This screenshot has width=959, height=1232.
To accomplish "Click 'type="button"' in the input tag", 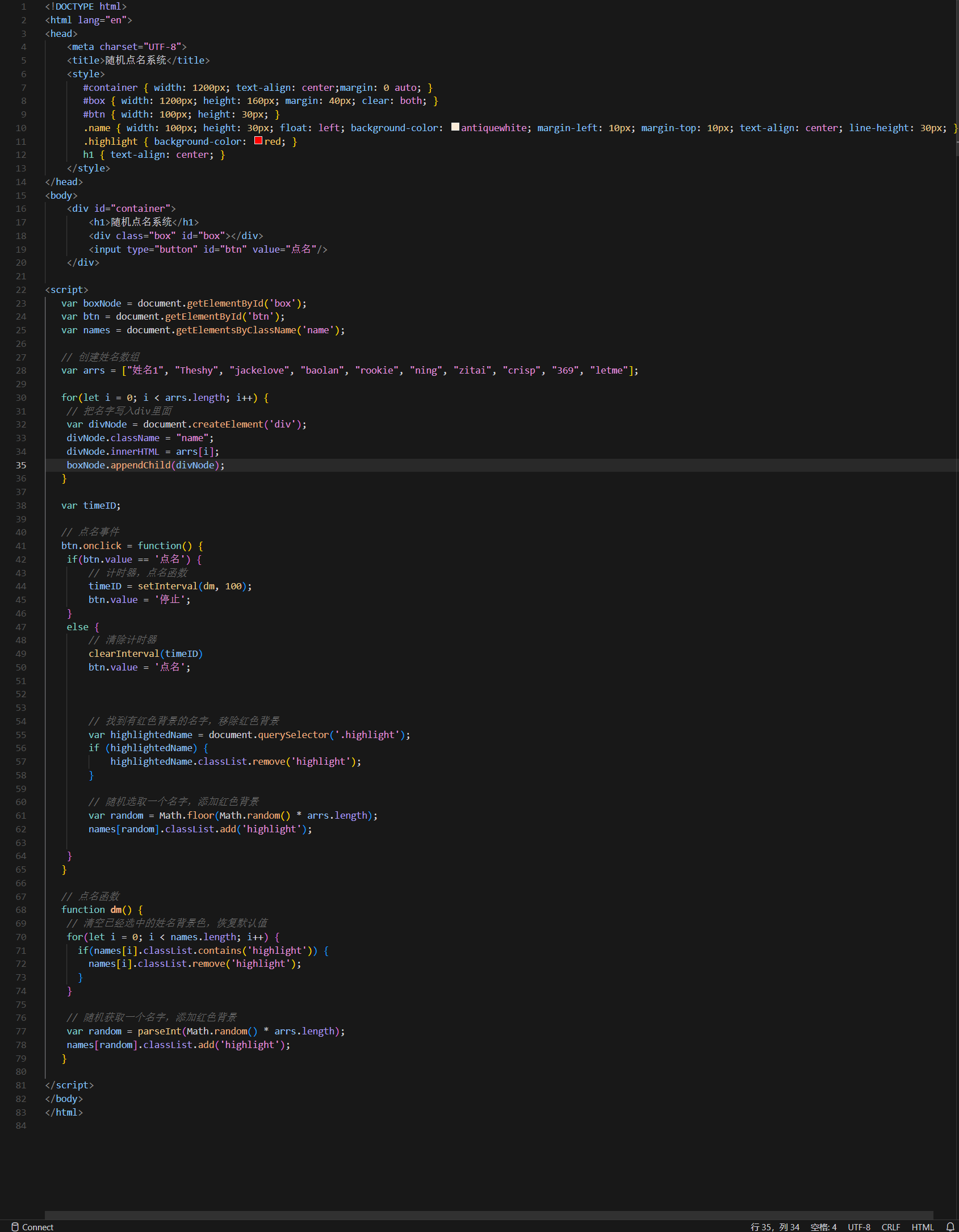I will pyautogui.click(x=162, y=249).
